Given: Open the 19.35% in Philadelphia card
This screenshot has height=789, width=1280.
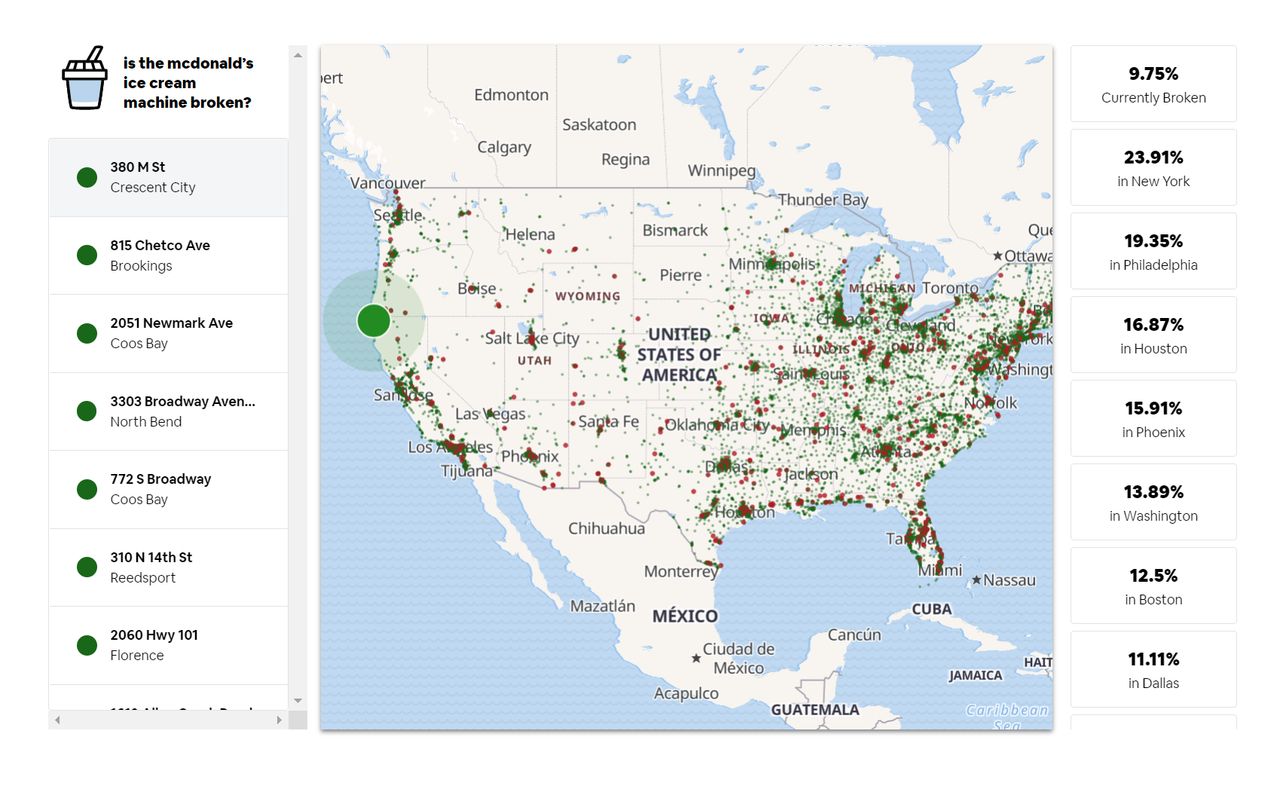Looking at the screenshot, I should [x=1153, y=251].
